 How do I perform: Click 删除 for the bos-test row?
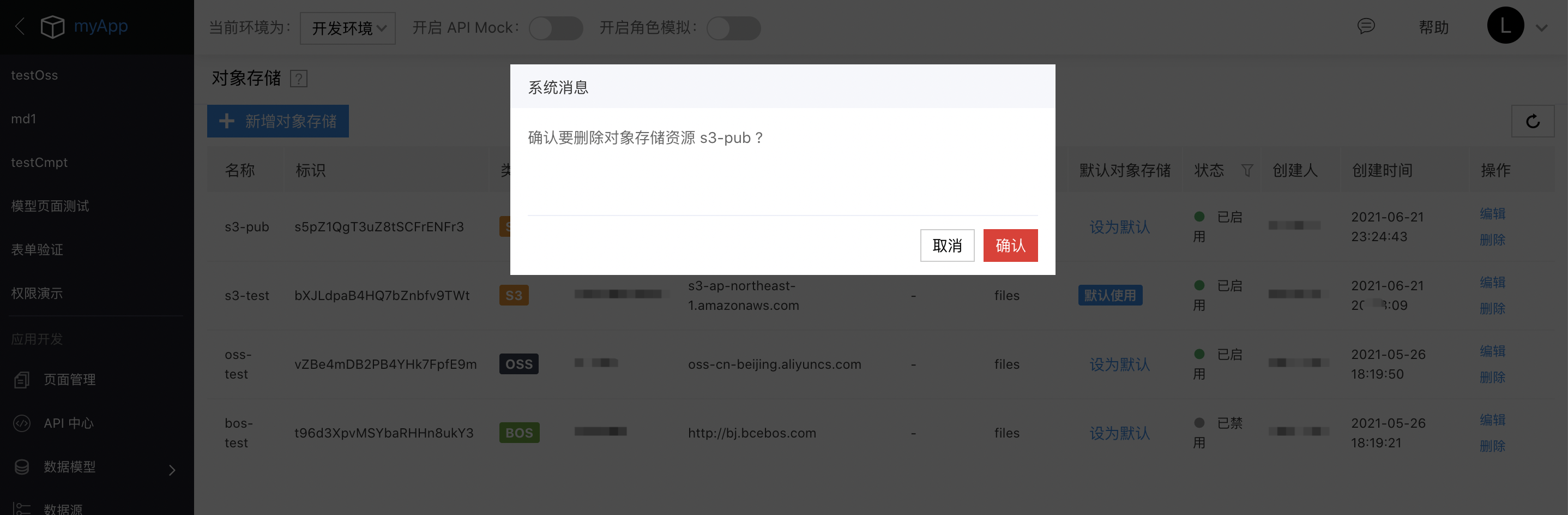(x=1493, y=446)
